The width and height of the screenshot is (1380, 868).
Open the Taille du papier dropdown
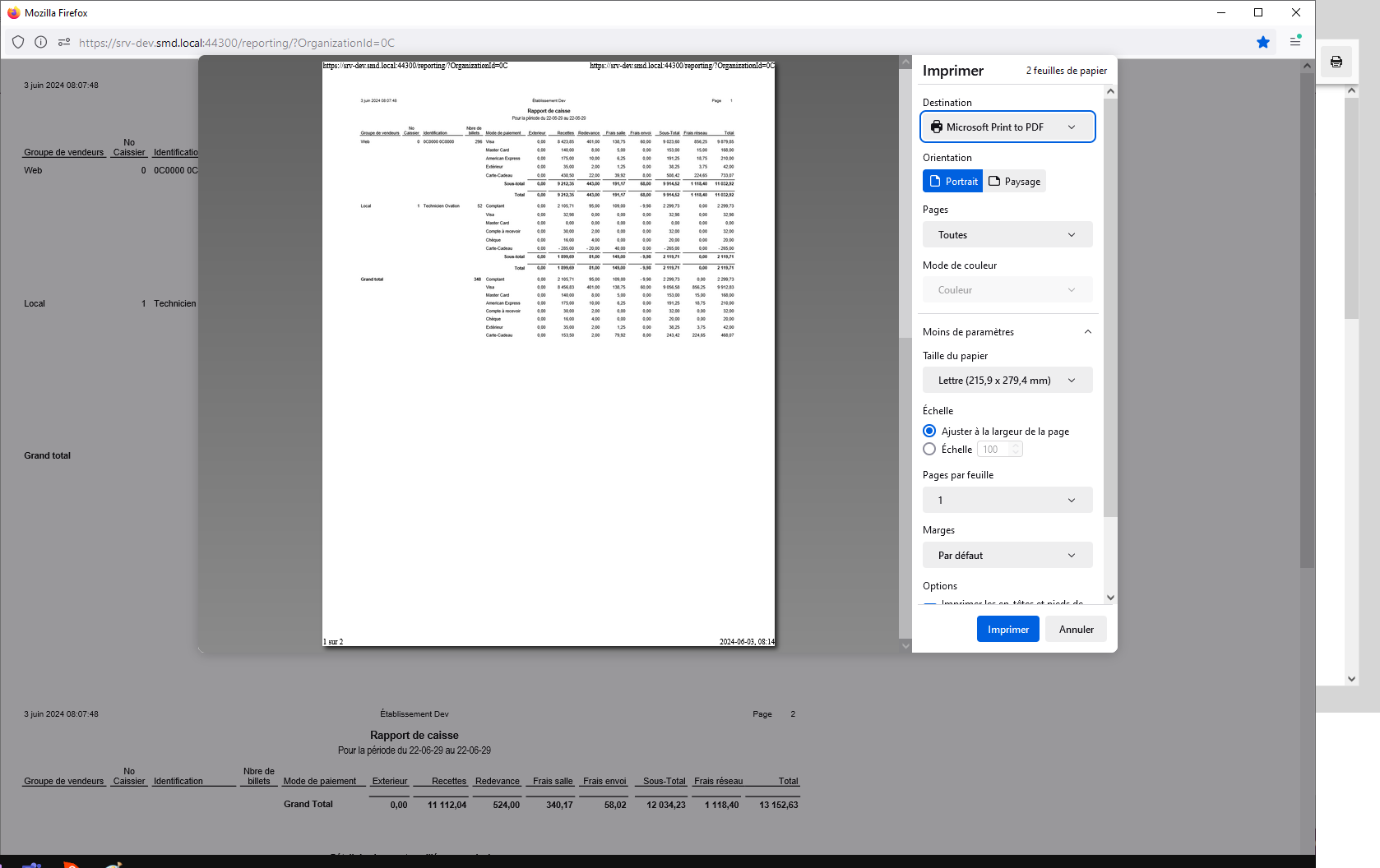[x=1007, y=381]
